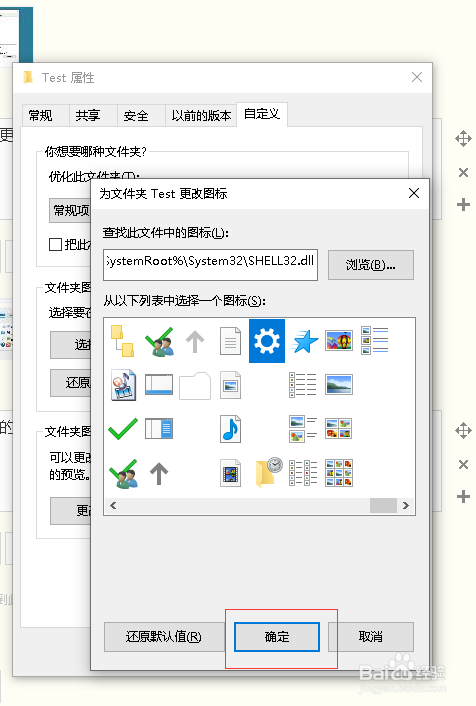Click the 浏览(B)... button
The width and height of the screenshot is (476, 706).
pyautogui.click(x=371, y=265)
